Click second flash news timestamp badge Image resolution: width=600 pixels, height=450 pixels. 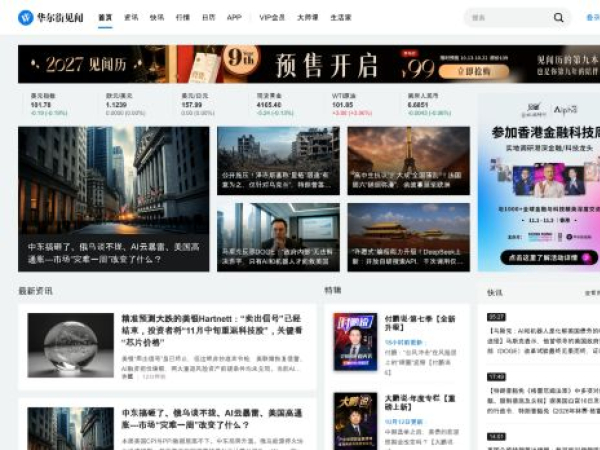496,377
